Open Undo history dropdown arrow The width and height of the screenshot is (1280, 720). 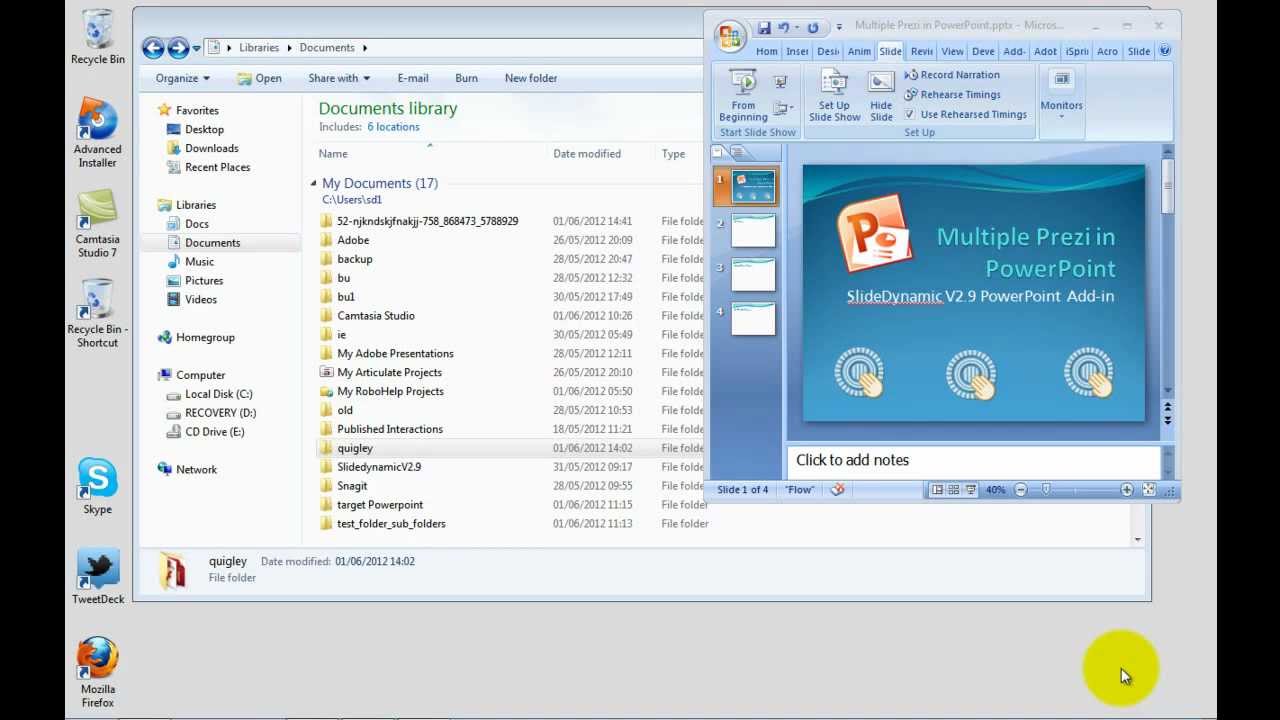(796, 27)
